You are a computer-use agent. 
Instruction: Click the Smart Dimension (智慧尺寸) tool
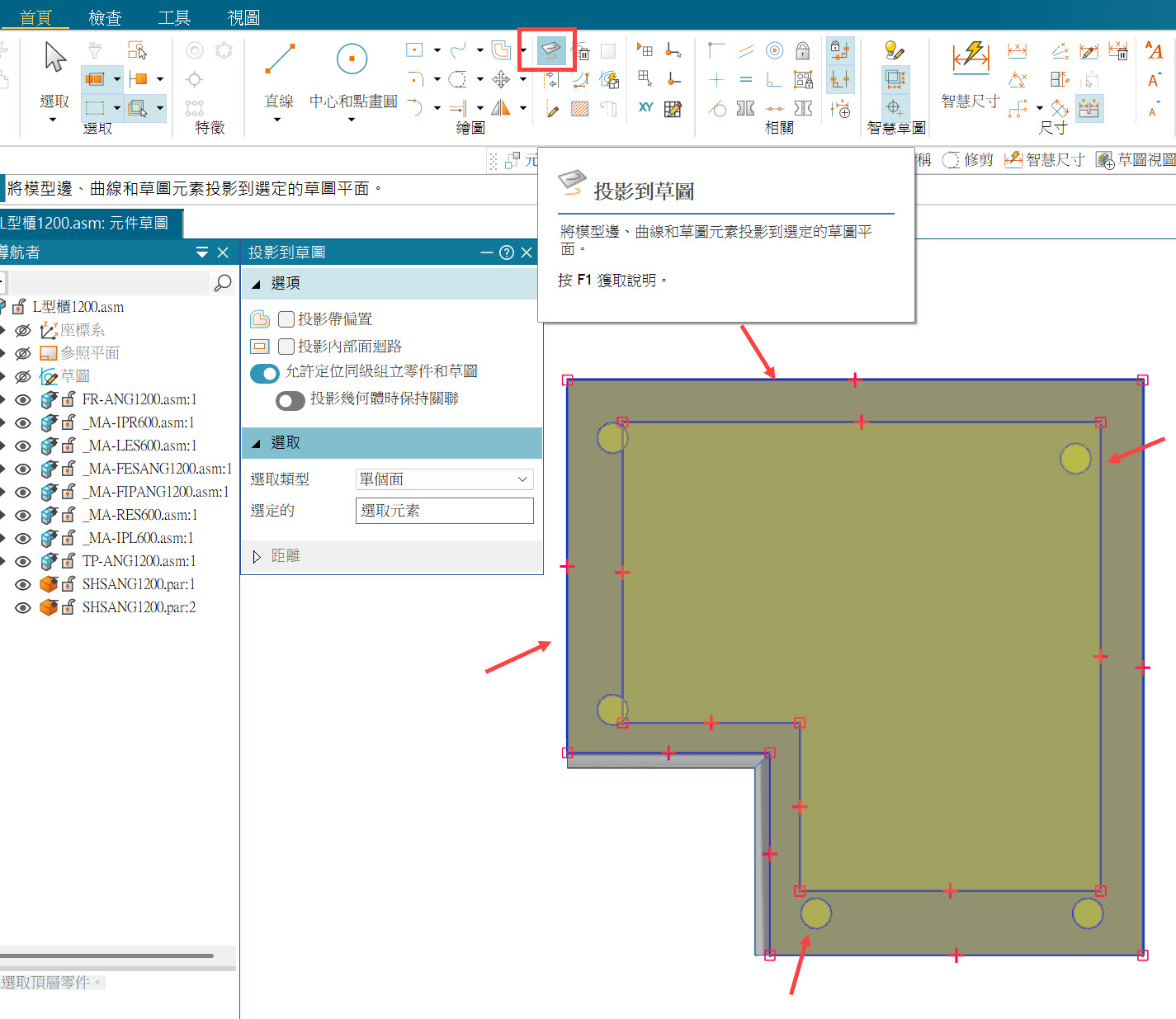pyautogui.click(x=971, y=56)
